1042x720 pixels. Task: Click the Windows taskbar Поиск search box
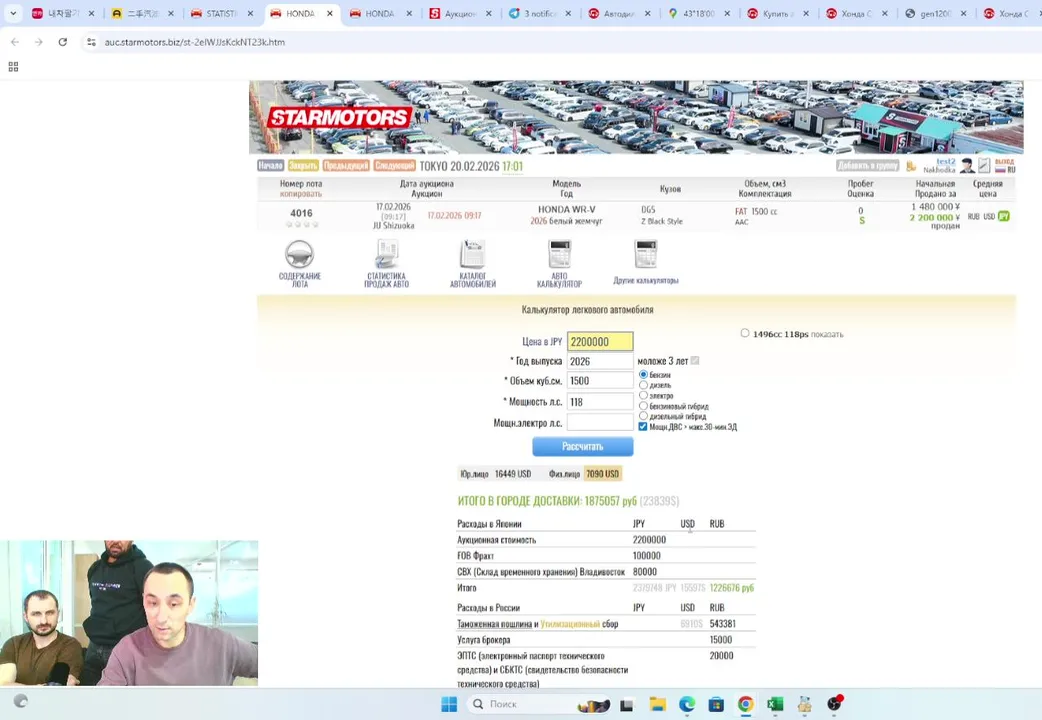click(x=538, y=704)
